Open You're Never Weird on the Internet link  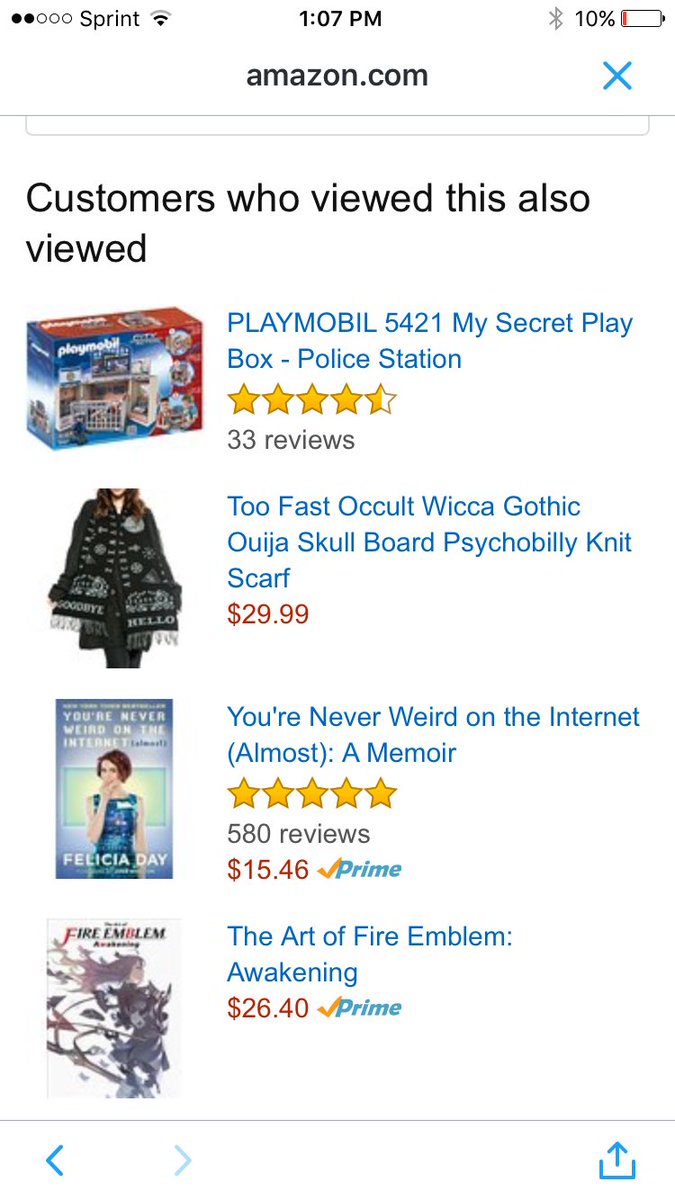click(433, 735)
